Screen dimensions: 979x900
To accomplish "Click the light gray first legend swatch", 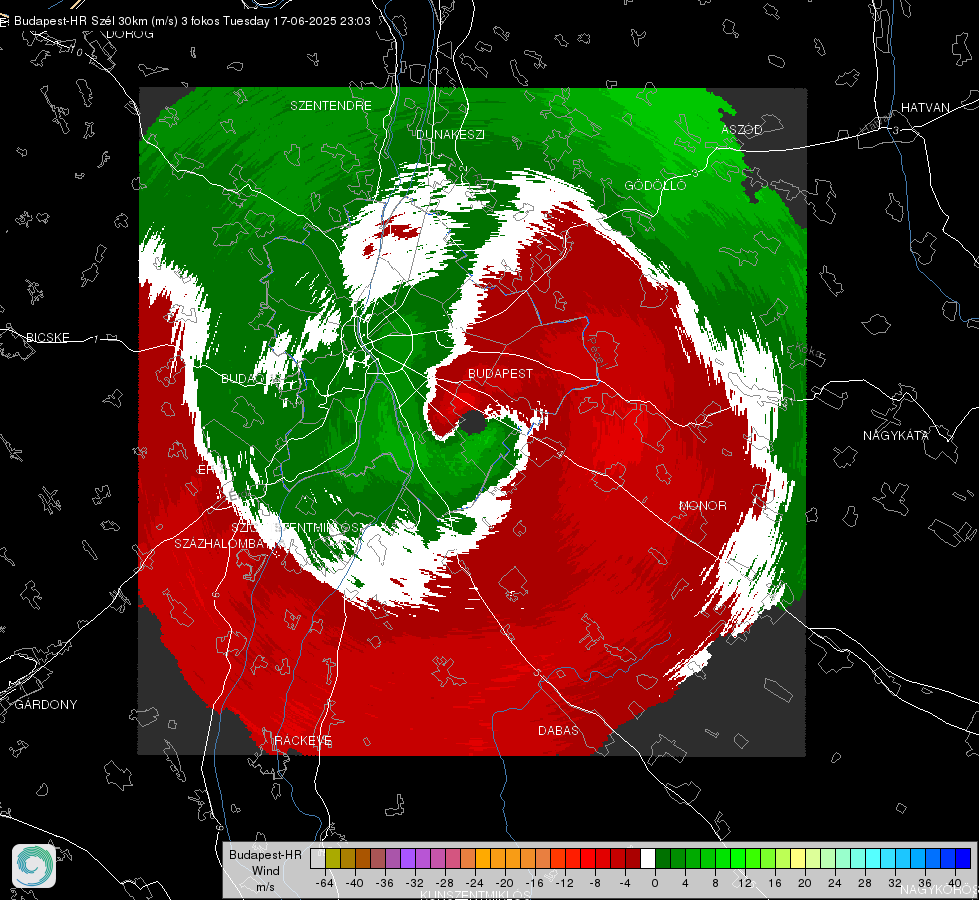I will (318, 859).
